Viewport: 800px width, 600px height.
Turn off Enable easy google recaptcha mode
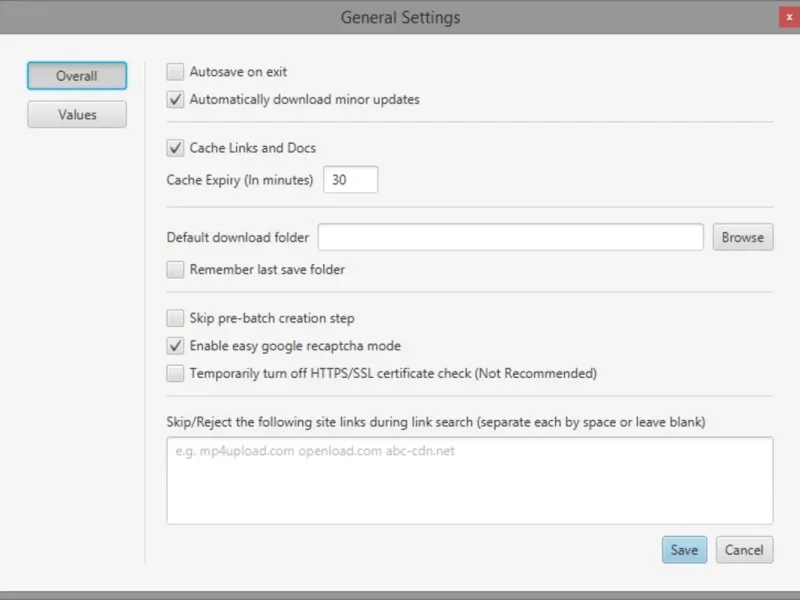coord(175,346)
